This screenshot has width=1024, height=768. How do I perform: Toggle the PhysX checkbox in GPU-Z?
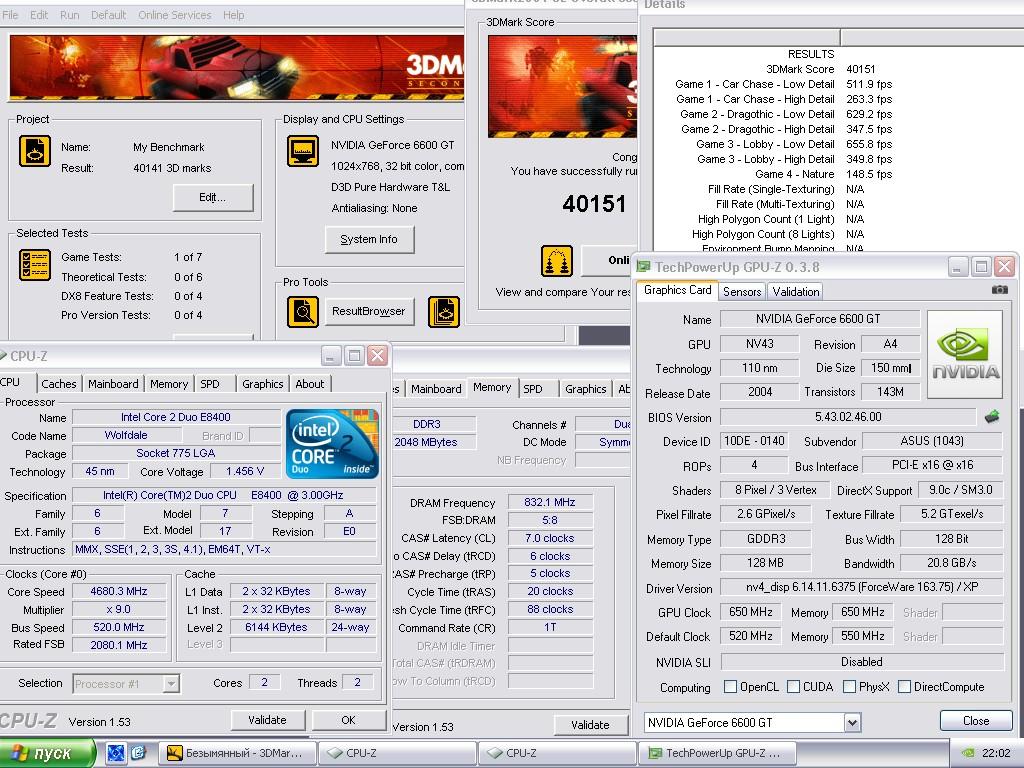pyautogui.click(x=850, y=686)
